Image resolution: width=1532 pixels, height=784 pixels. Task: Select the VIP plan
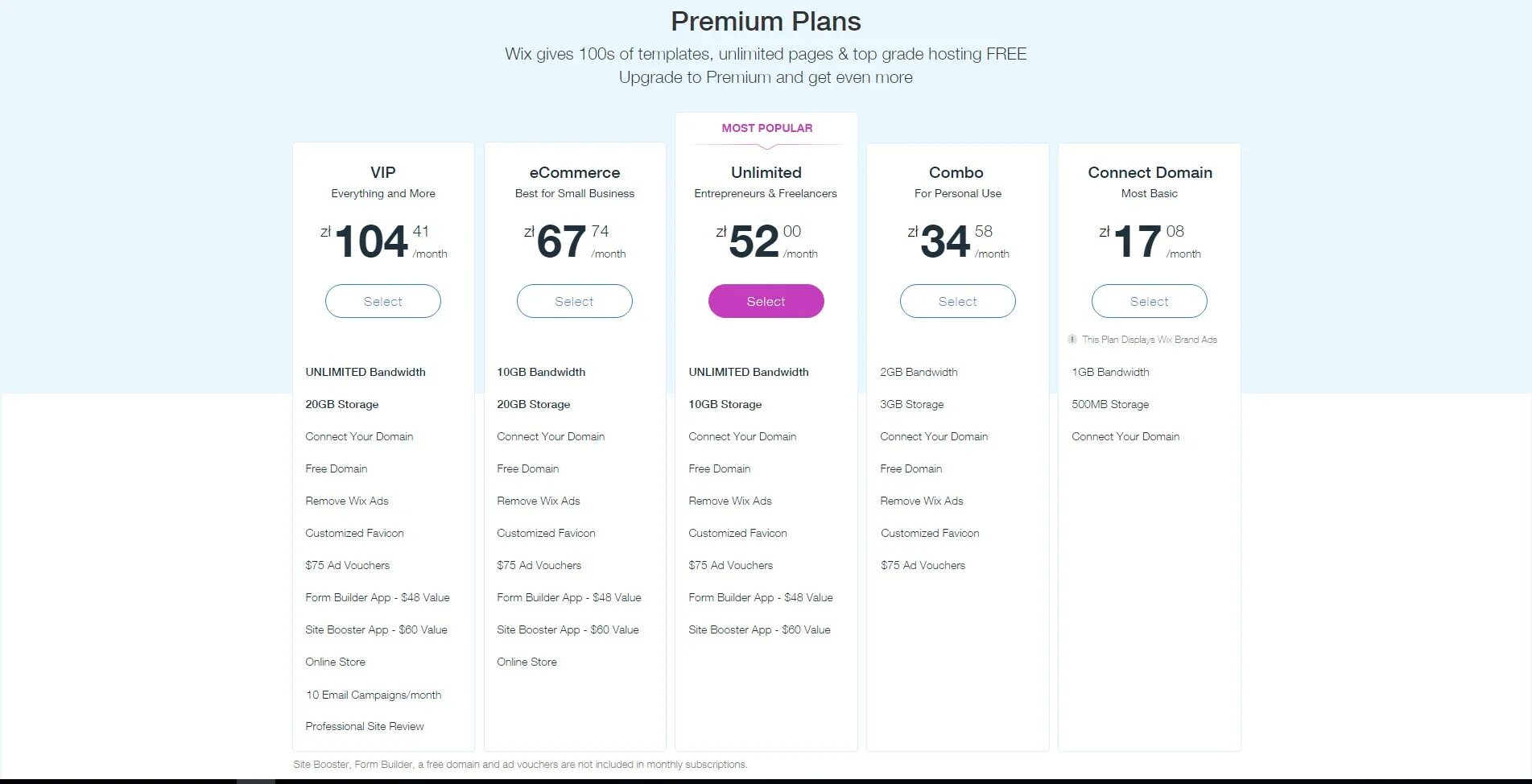tap(383, 301)
